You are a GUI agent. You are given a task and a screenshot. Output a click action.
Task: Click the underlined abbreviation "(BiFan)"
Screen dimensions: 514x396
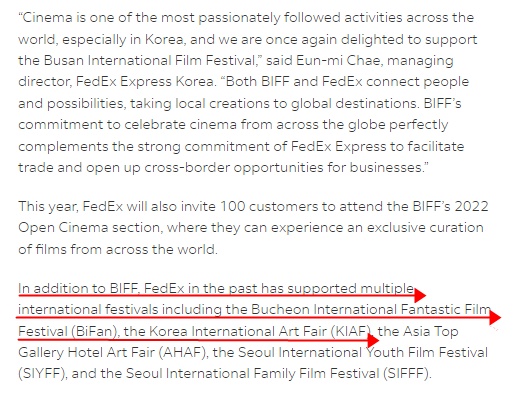[x=95, y=331]
